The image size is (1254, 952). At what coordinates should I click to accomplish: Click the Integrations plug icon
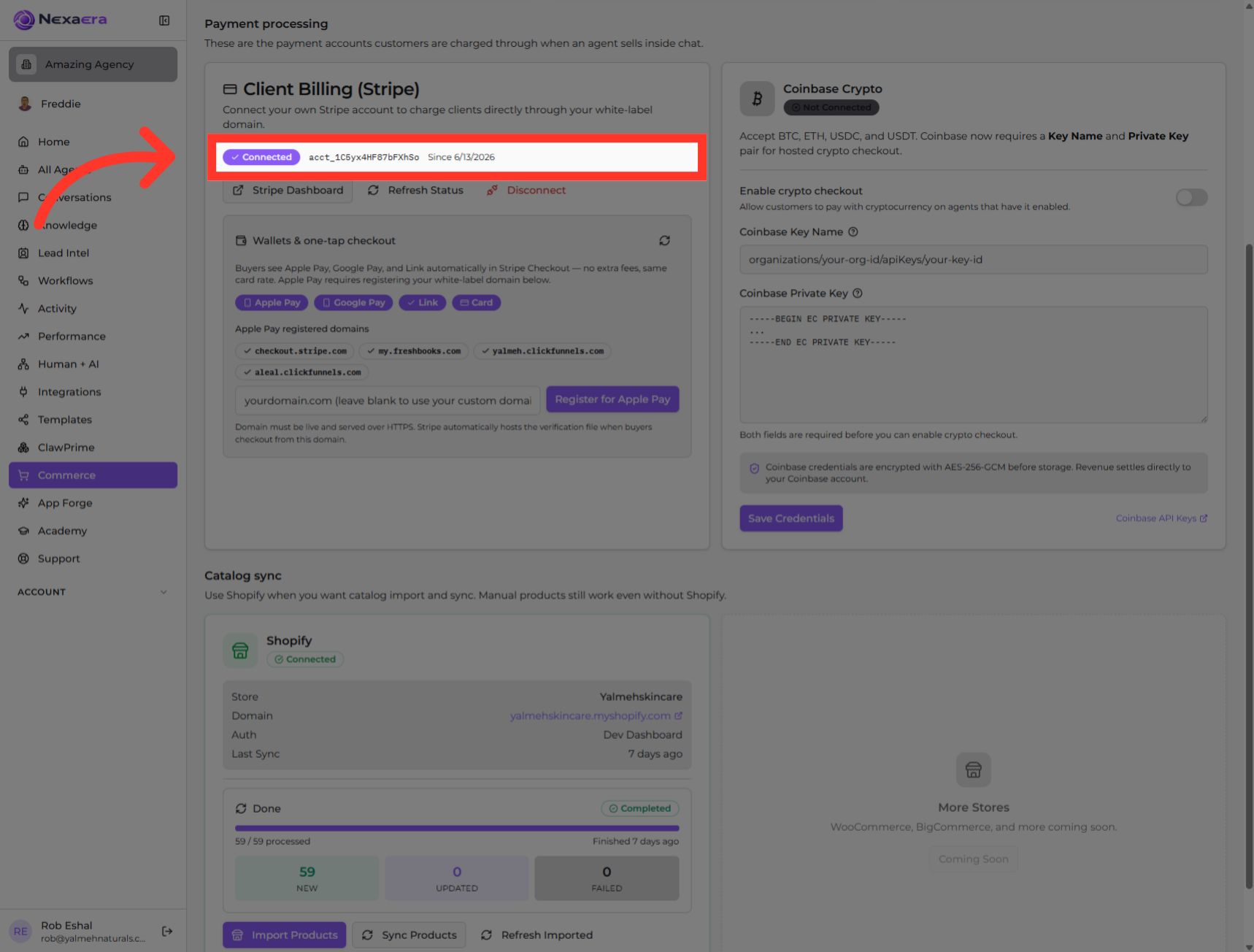point(23,392)
